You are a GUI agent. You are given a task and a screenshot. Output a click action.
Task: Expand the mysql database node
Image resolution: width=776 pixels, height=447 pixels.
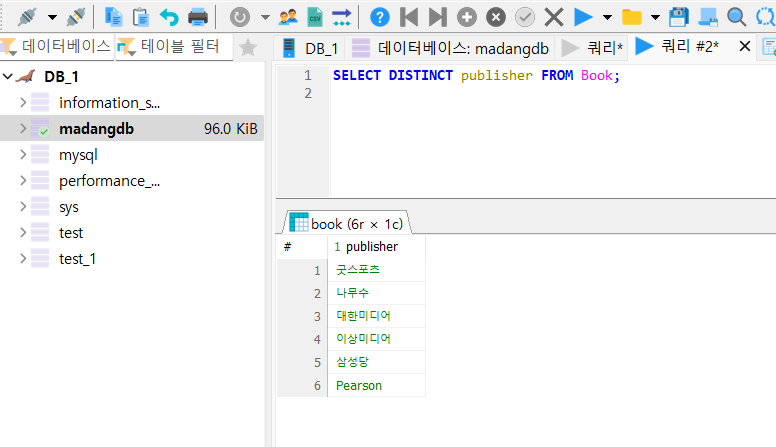(23, 154)
